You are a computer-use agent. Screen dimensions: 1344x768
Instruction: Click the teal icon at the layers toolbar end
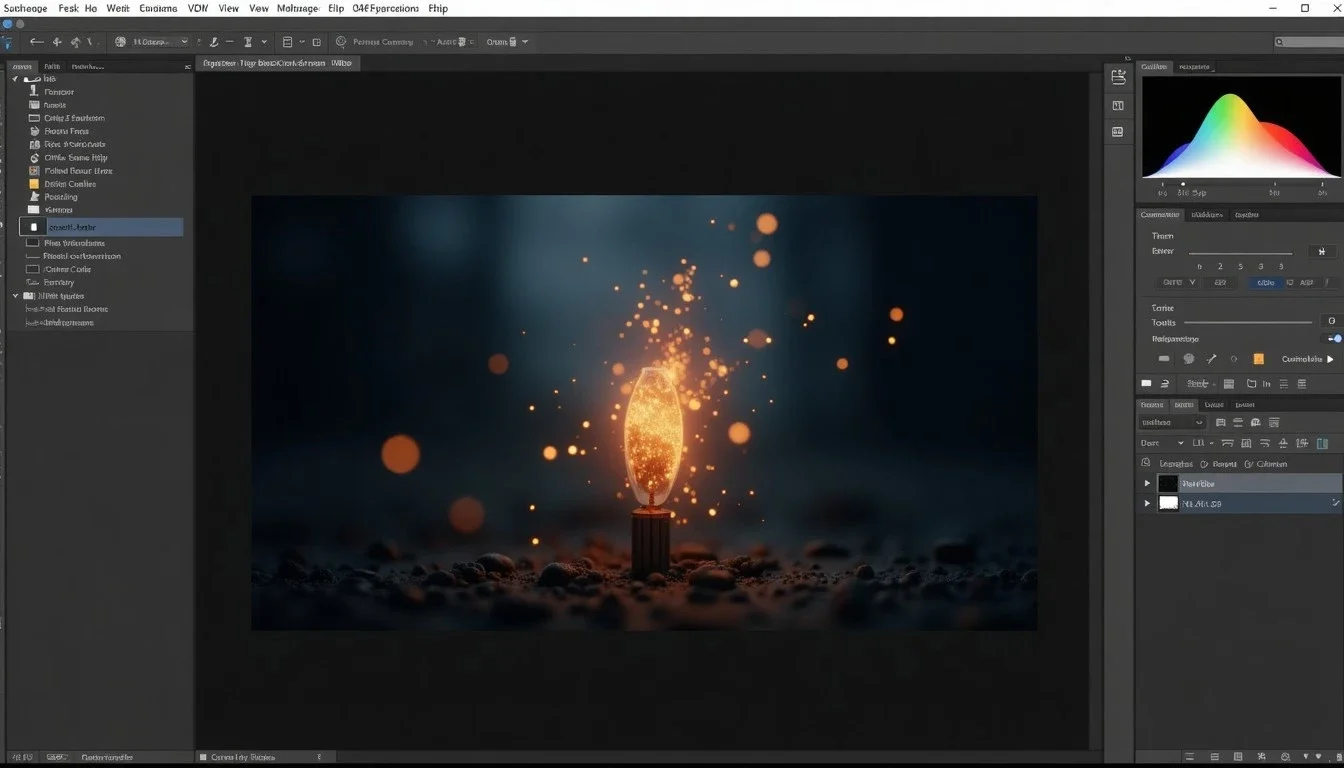pyautogui.click(x=1323, y=443)
